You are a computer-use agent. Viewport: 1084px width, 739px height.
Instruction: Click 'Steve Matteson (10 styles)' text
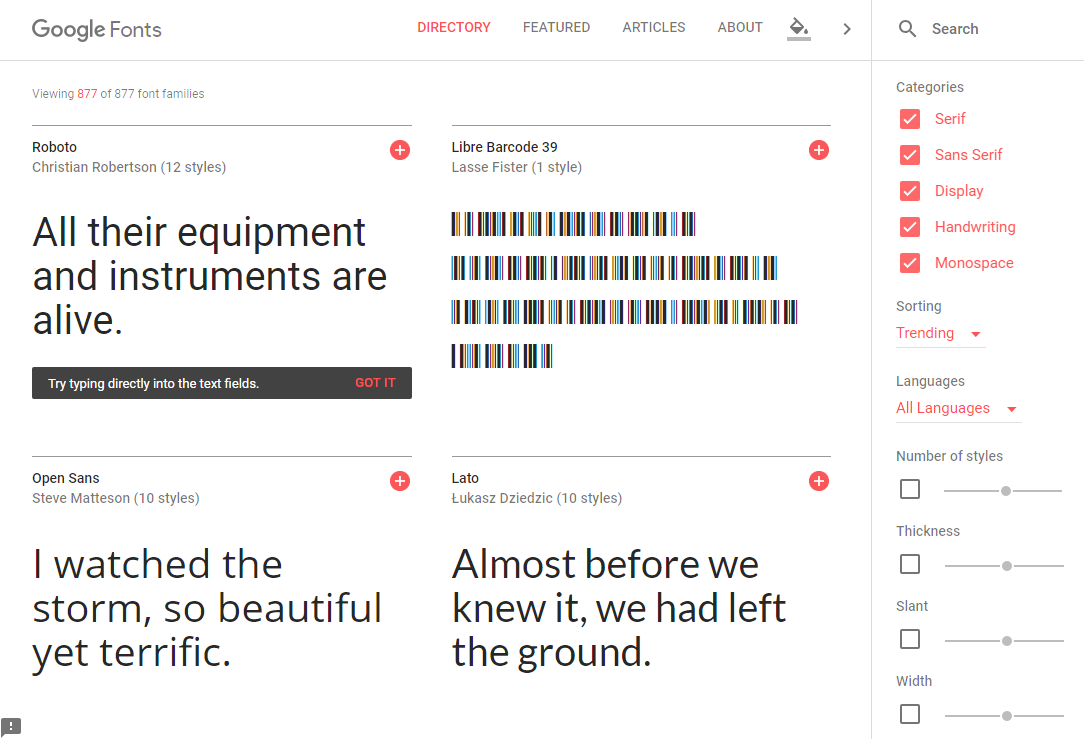pyautogui.click(x=115, y=498)
